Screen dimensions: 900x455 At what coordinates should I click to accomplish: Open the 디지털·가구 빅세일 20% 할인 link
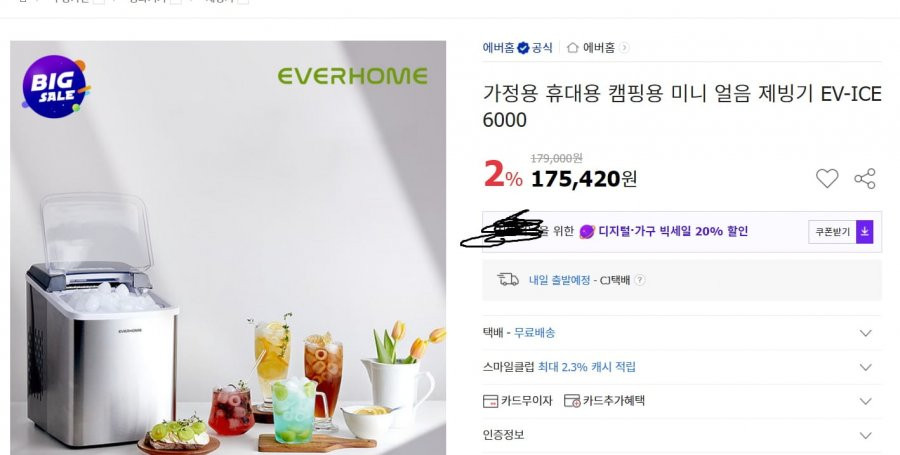(673, 232)
